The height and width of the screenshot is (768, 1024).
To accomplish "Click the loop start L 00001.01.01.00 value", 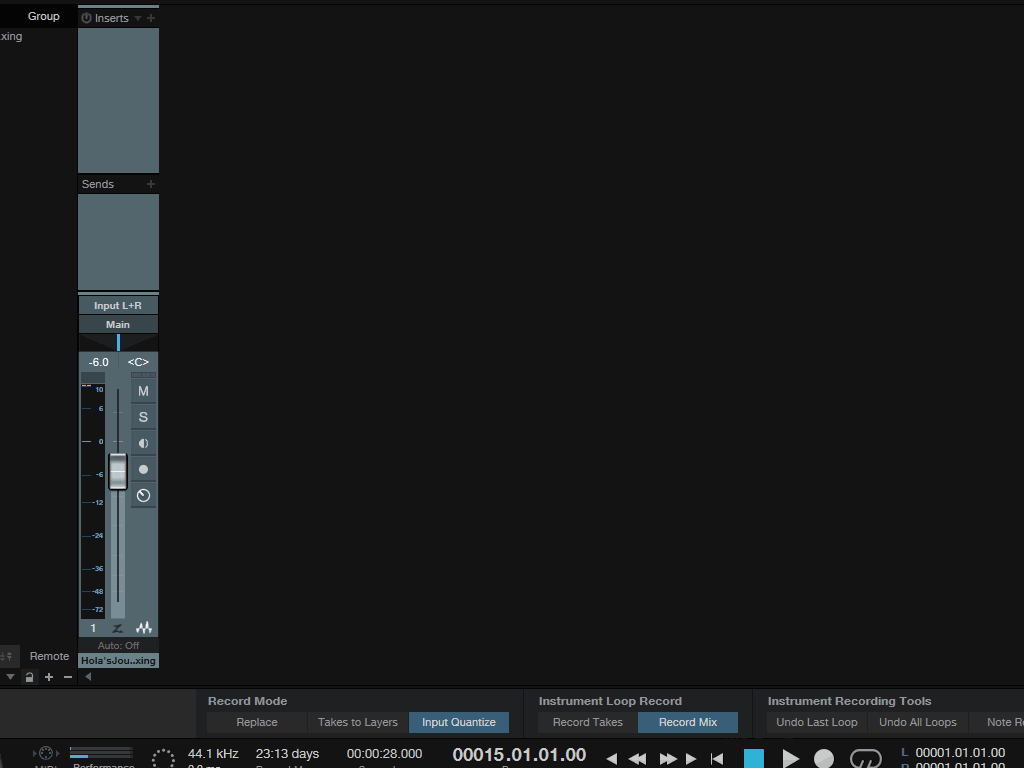I will (960, 753).
